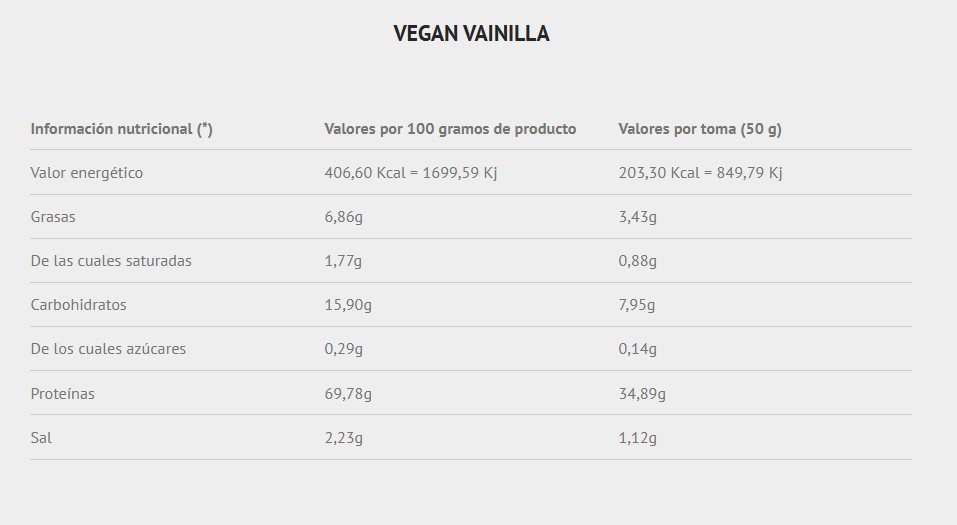Select the 69,78g protein value

click(x=348, y=394)
